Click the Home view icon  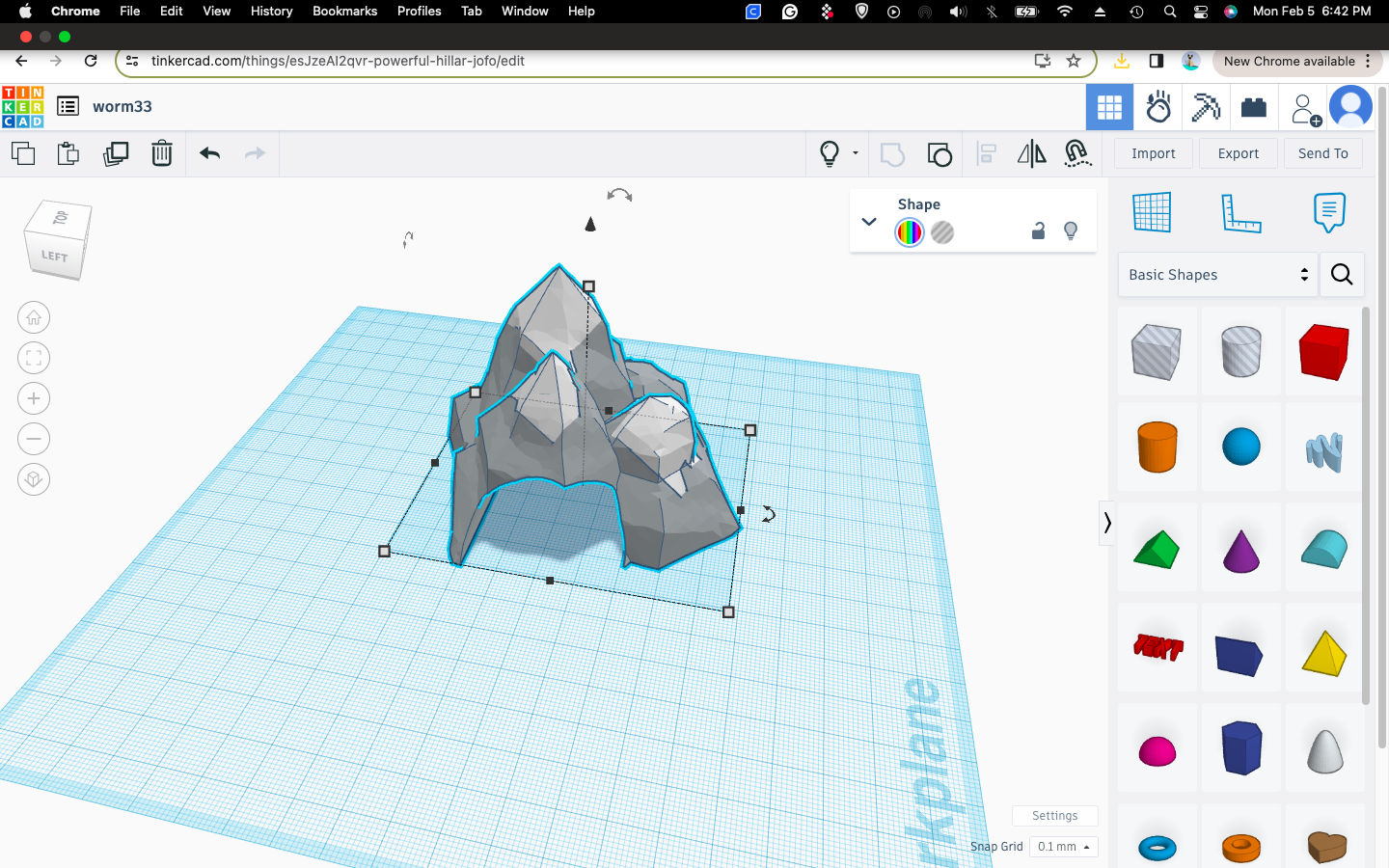(34, 317)
